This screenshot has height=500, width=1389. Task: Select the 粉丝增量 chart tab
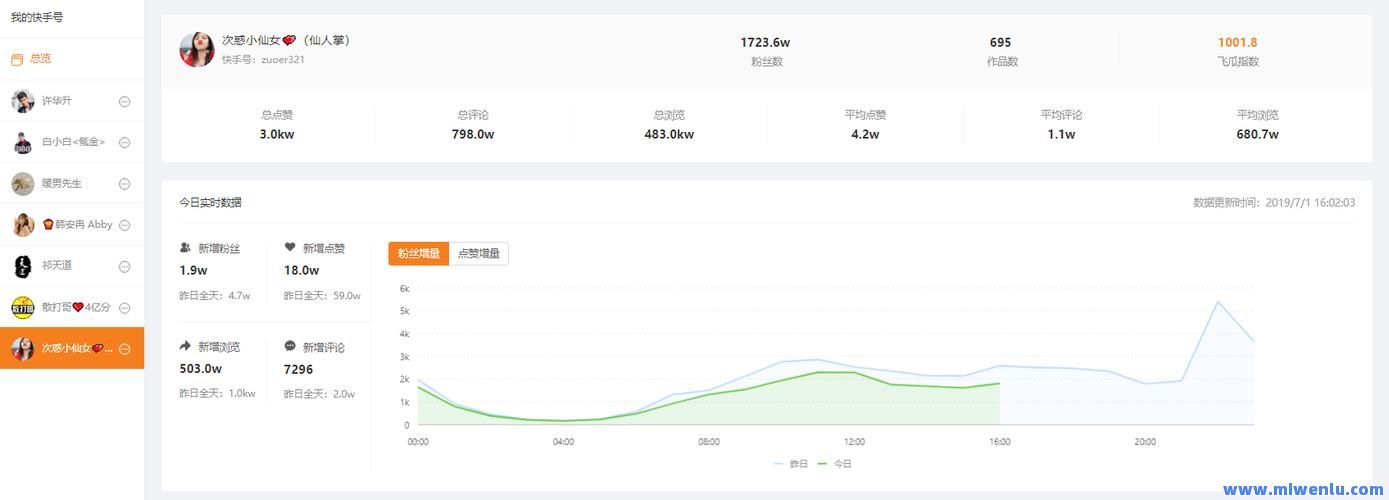tap(419, 254)
